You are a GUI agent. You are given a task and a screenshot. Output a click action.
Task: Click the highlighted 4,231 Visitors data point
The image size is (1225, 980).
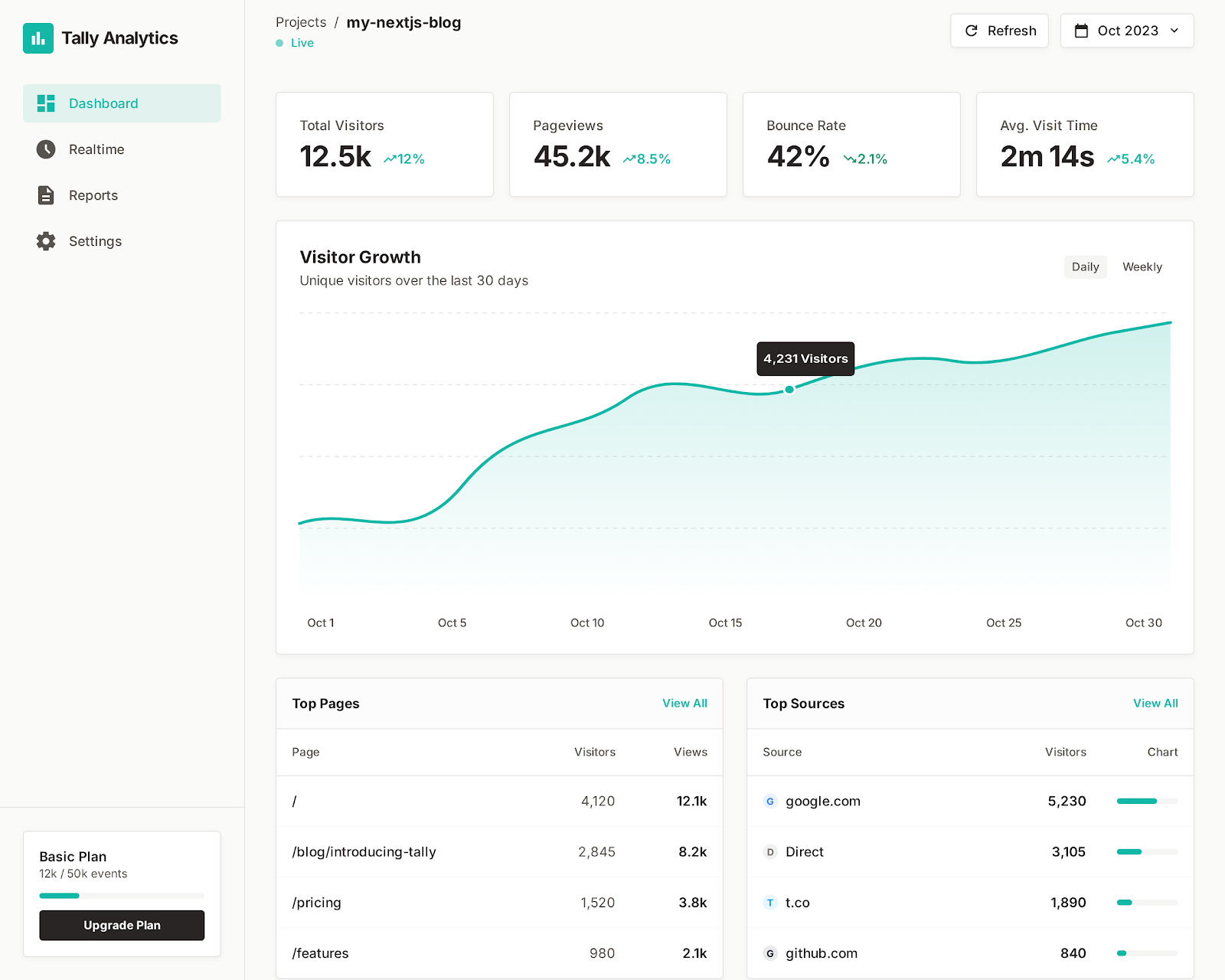pyautogui.click(x=789, y=390)
